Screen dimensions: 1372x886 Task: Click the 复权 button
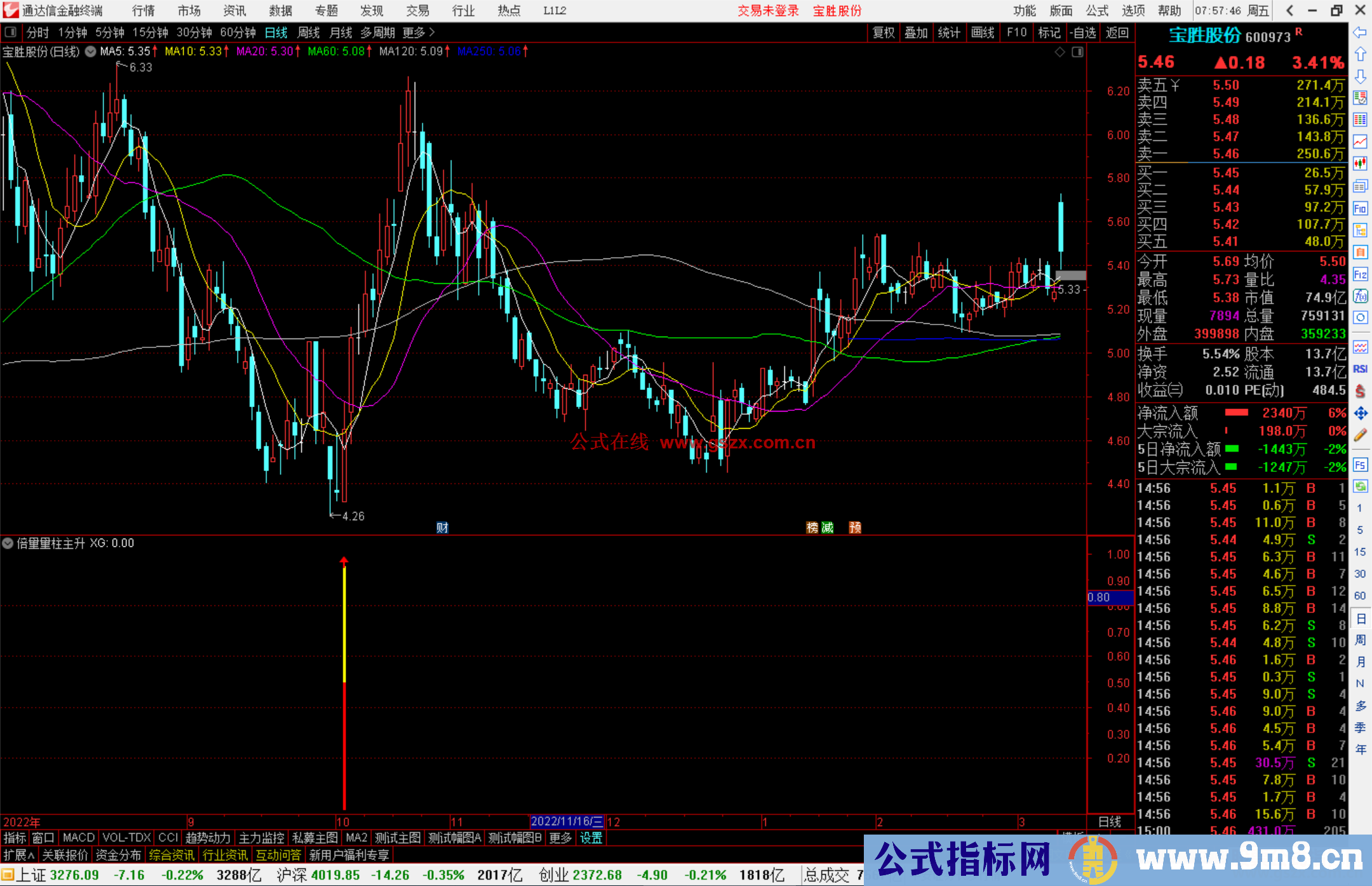coord(884,32)
